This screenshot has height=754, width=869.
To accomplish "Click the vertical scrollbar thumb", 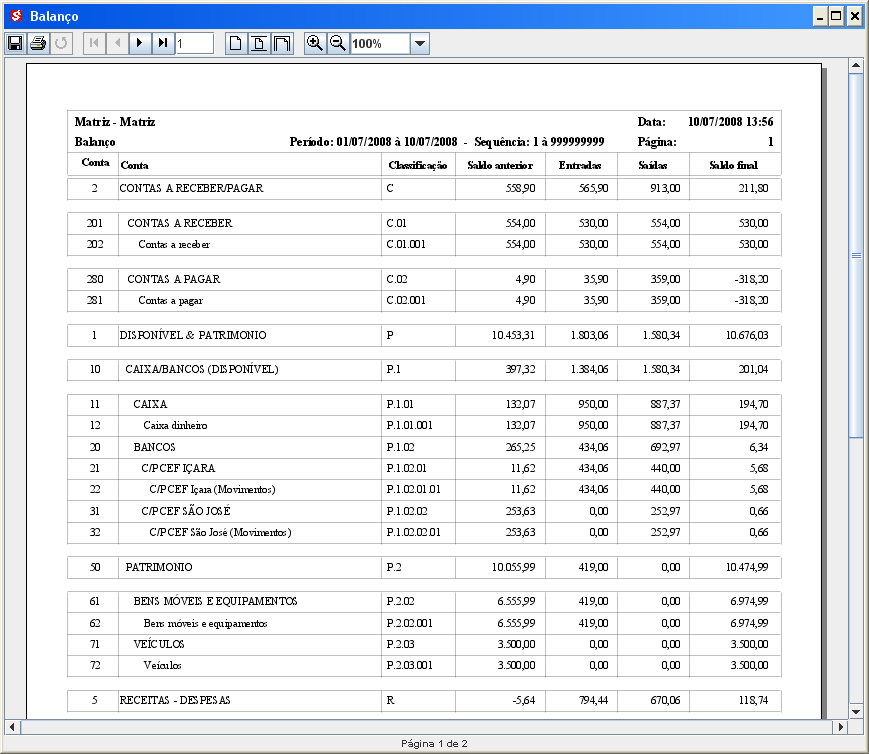I will coord(856,255).
